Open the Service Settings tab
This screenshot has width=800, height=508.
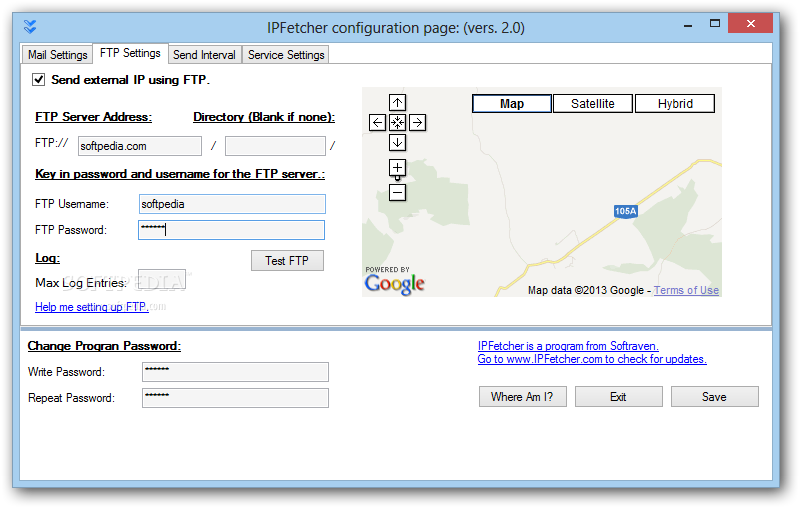click(286, 55)
